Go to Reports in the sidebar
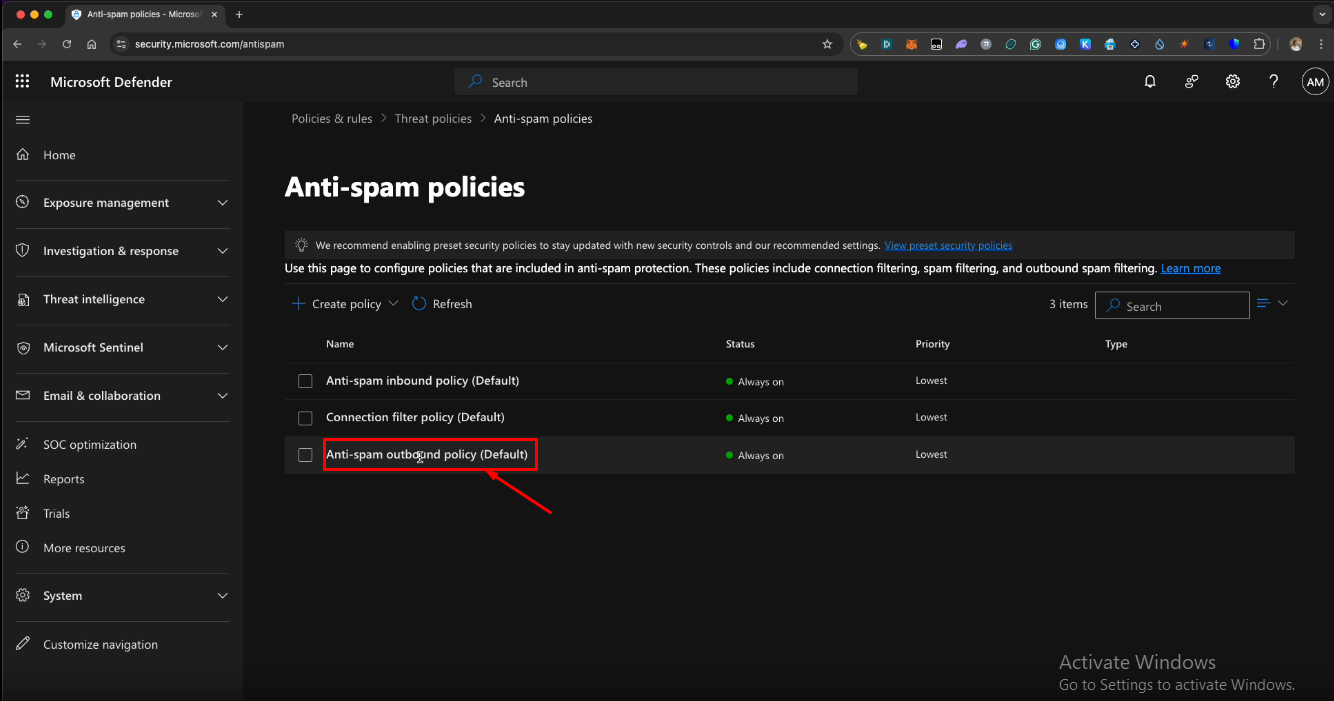This screenshot has width=1334, height=701. pos(64,479)
